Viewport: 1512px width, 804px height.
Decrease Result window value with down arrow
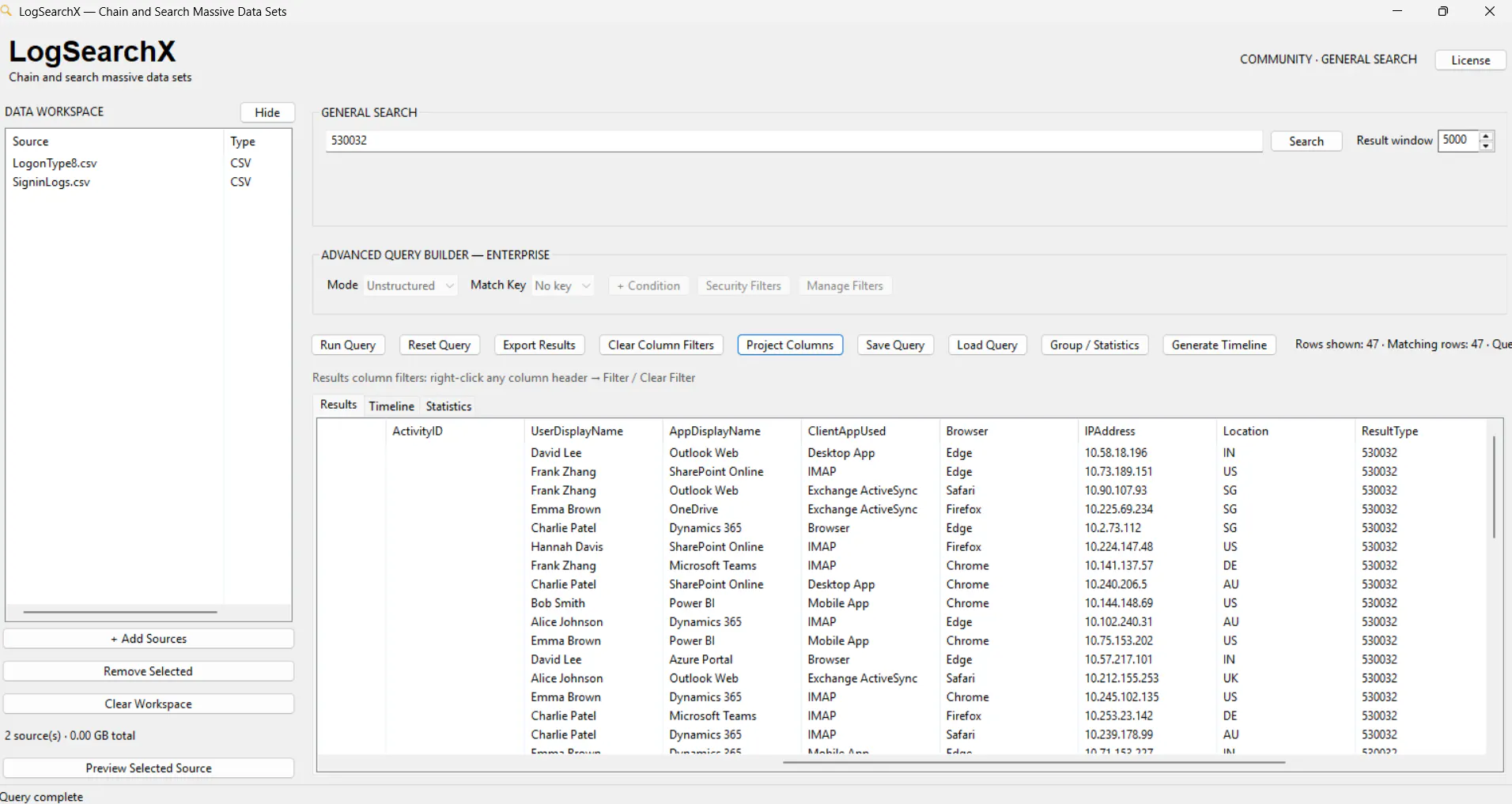(1486, 145)
